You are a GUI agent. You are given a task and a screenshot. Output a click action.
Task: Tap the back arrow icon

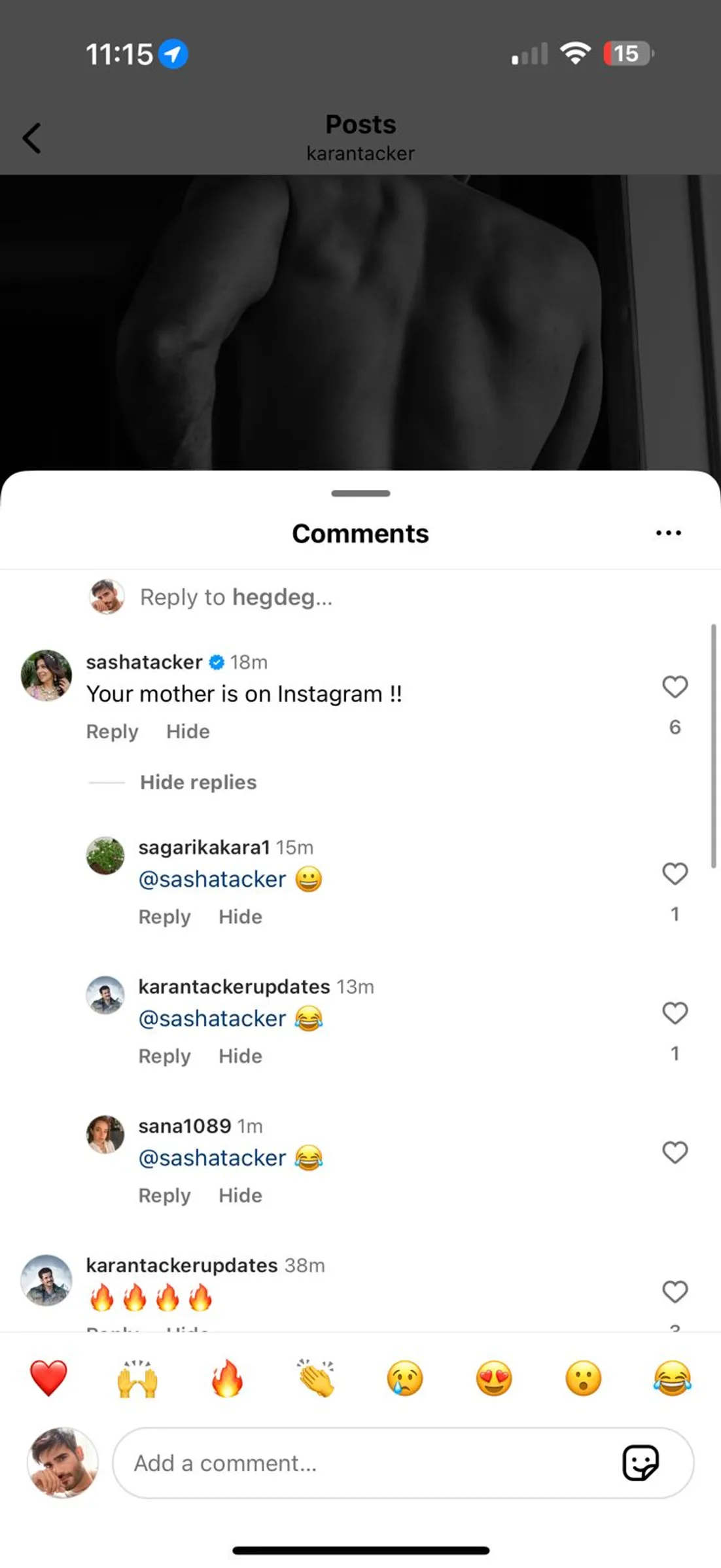click(31, 138)
